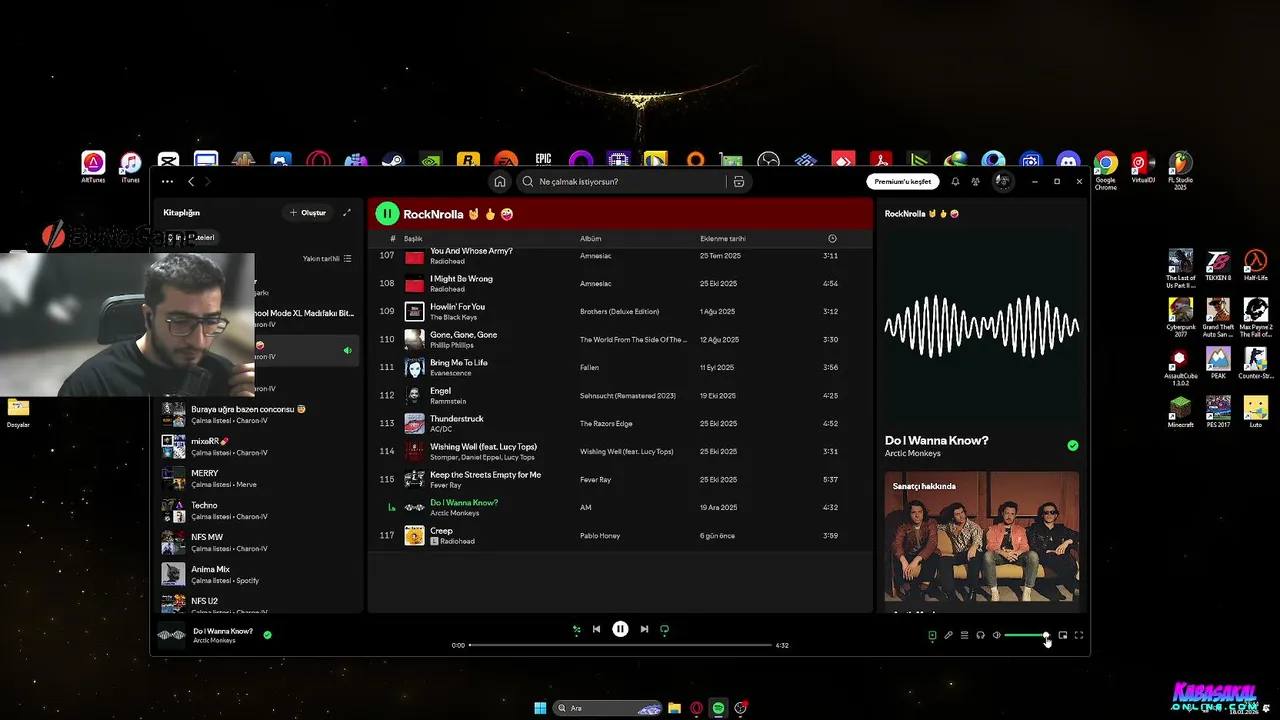Open the Friend Activity icon
The width and height of the screenshot is (1280, 720).
click(975, 182)
